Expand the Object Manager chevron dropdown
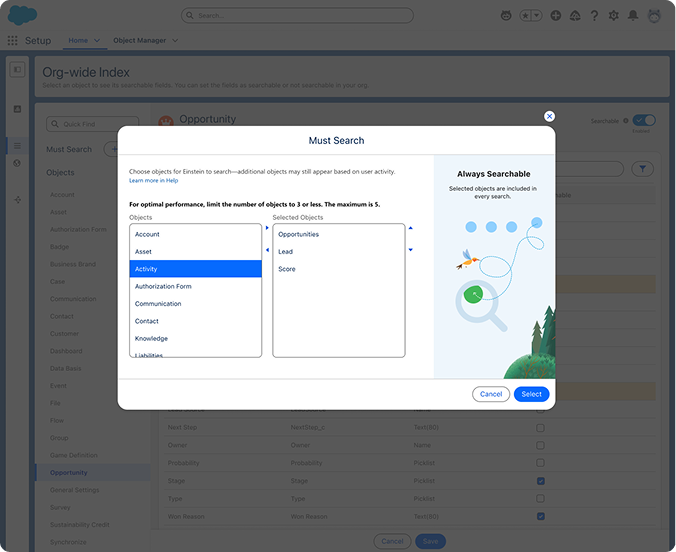 coord(175,41)
